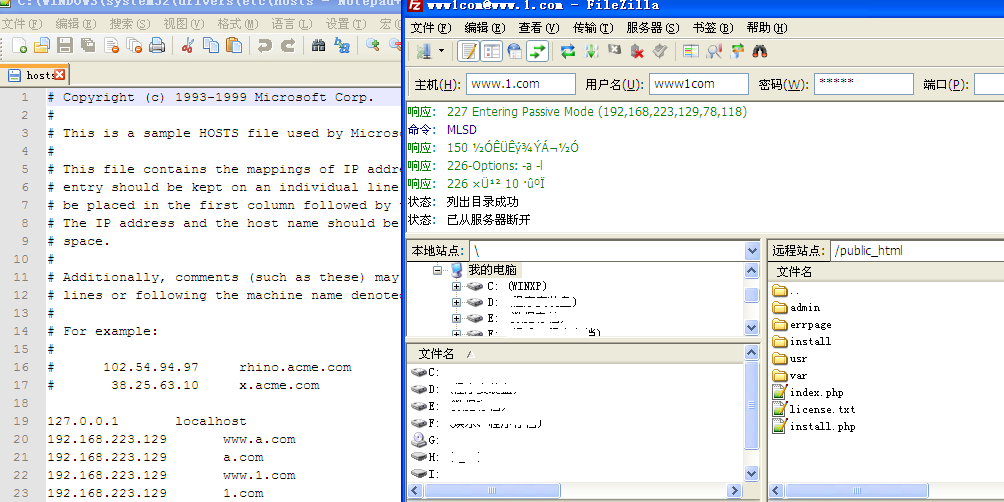Click the refresh file lists icon

[x=568, y=51]
